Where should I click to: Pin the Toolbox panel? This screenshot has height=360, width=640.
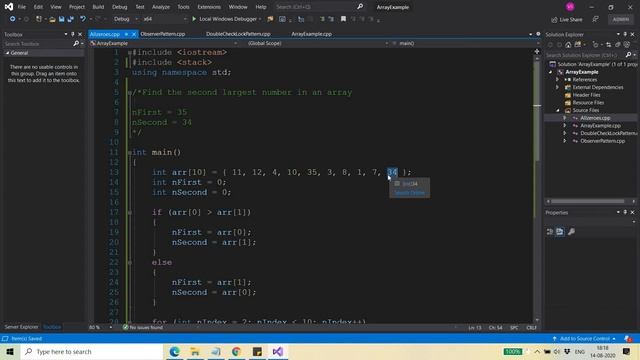73,34
